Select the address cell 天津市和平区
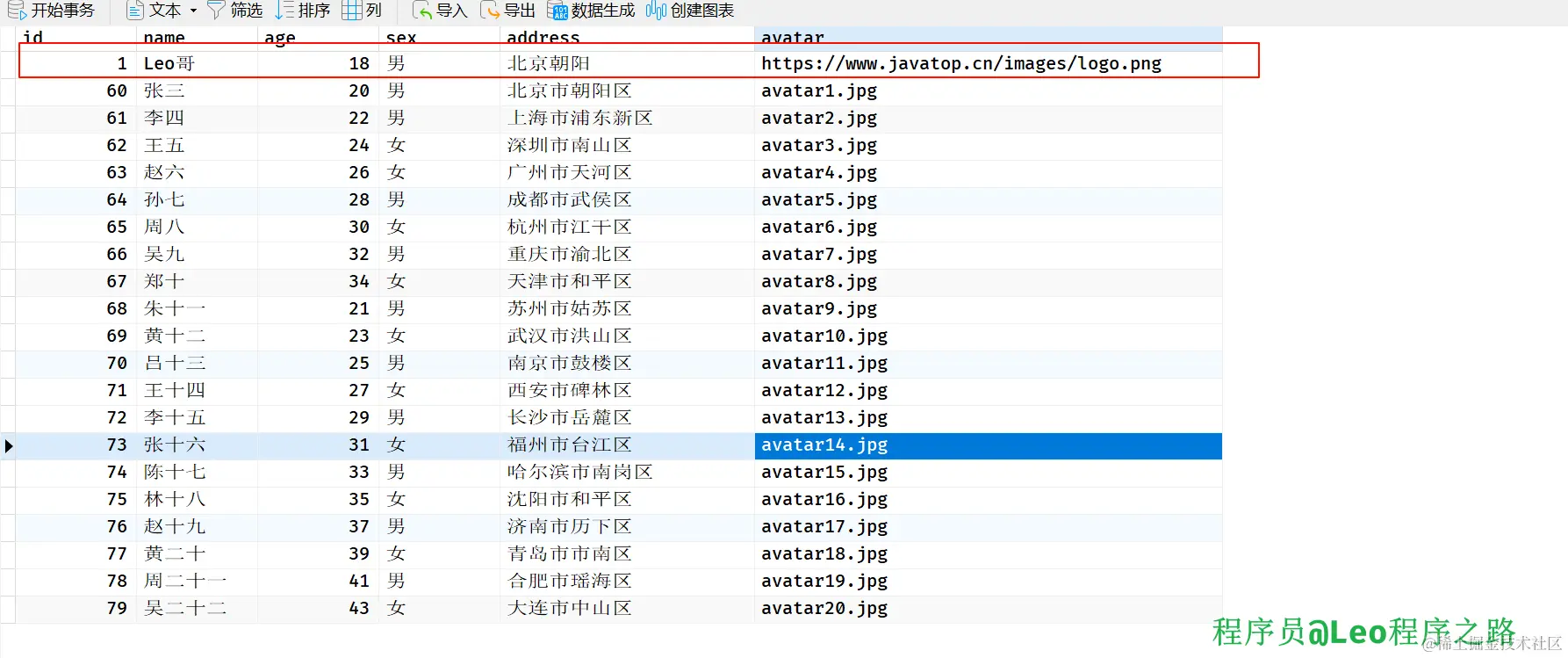Image resolution: width=1568 pixels, height=658 pixels. click(627, 281)
